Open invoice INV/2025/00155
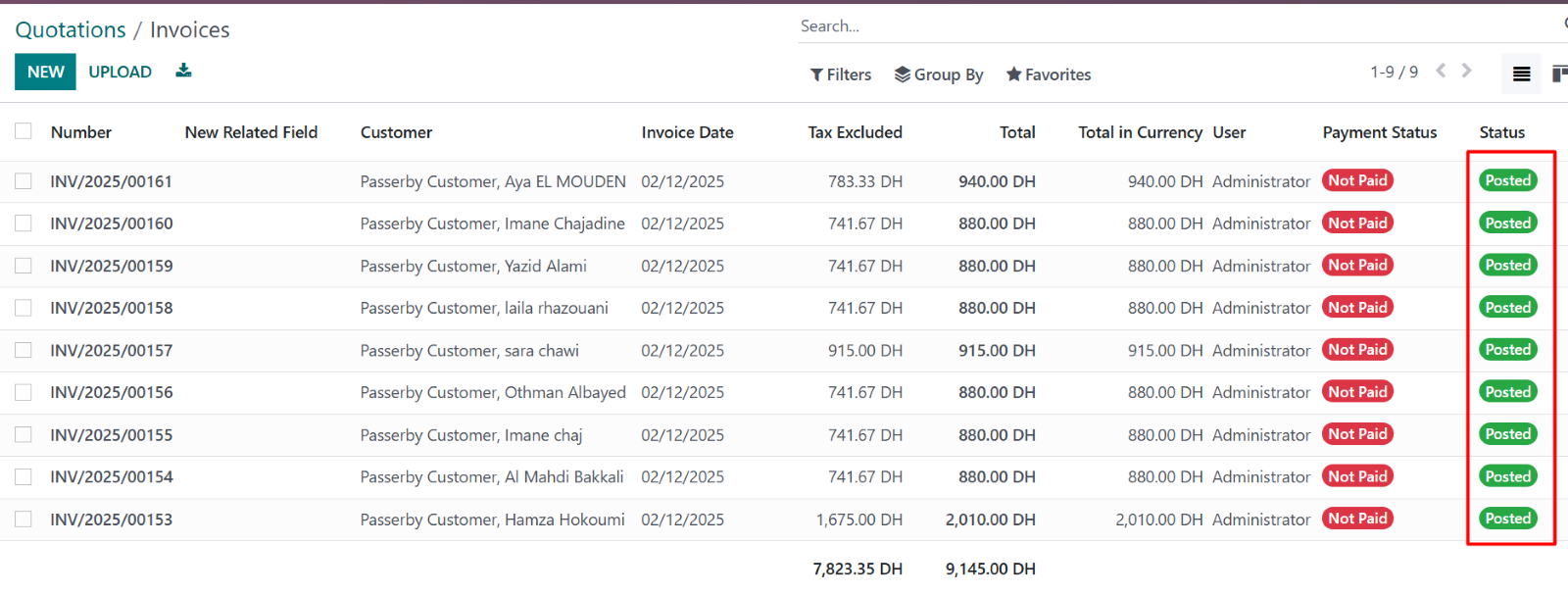1568x594 pixels. [x=111, y=434]
